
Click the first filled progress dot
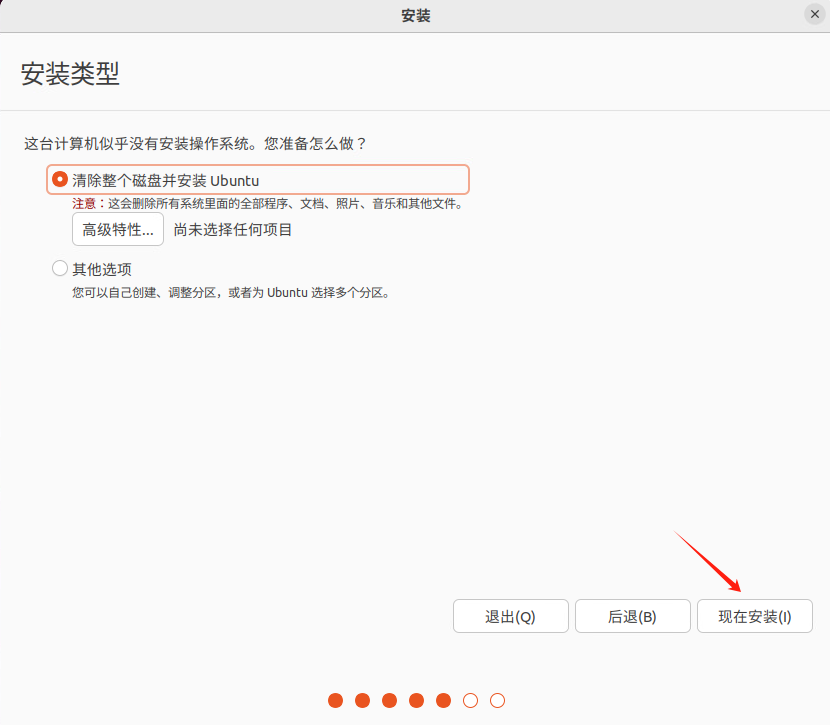(x=336, y=701)
